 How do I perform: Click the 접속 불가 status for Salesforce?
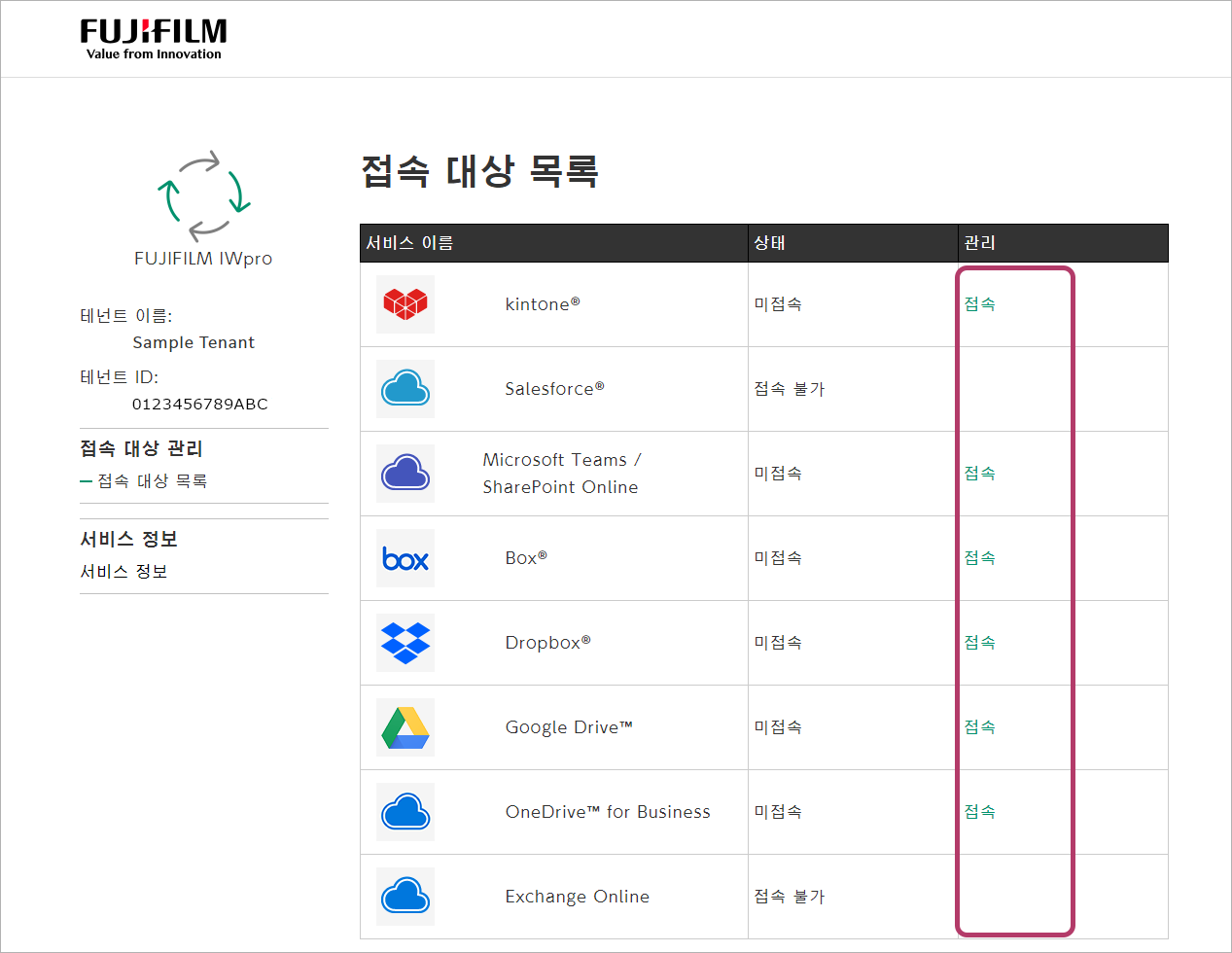click(790, 389)
